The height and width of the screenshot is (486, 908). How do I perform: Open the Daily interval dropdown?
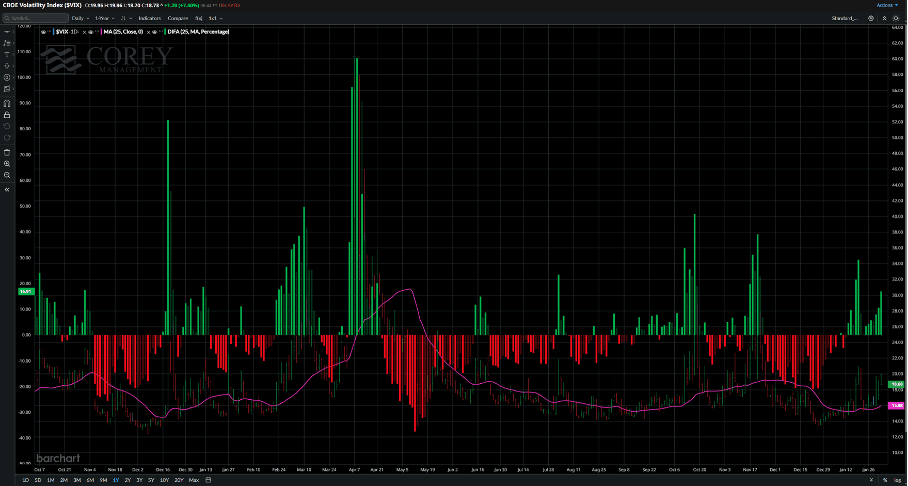(80, 18)
